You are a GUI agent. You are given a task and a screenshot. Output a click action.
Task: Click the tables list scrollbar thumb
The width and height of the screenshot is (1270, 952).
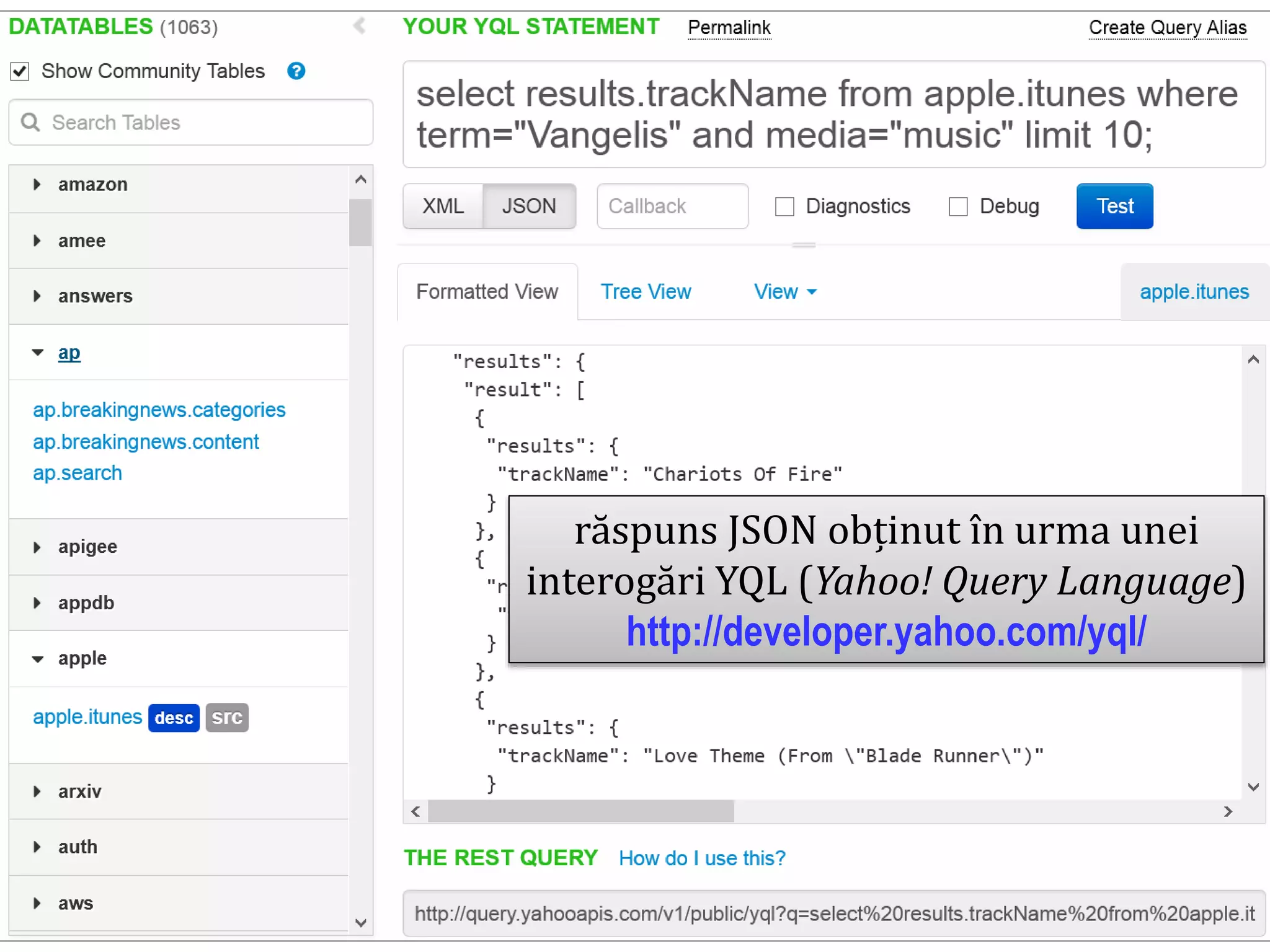pyautogui.click(x=360, y=223)
